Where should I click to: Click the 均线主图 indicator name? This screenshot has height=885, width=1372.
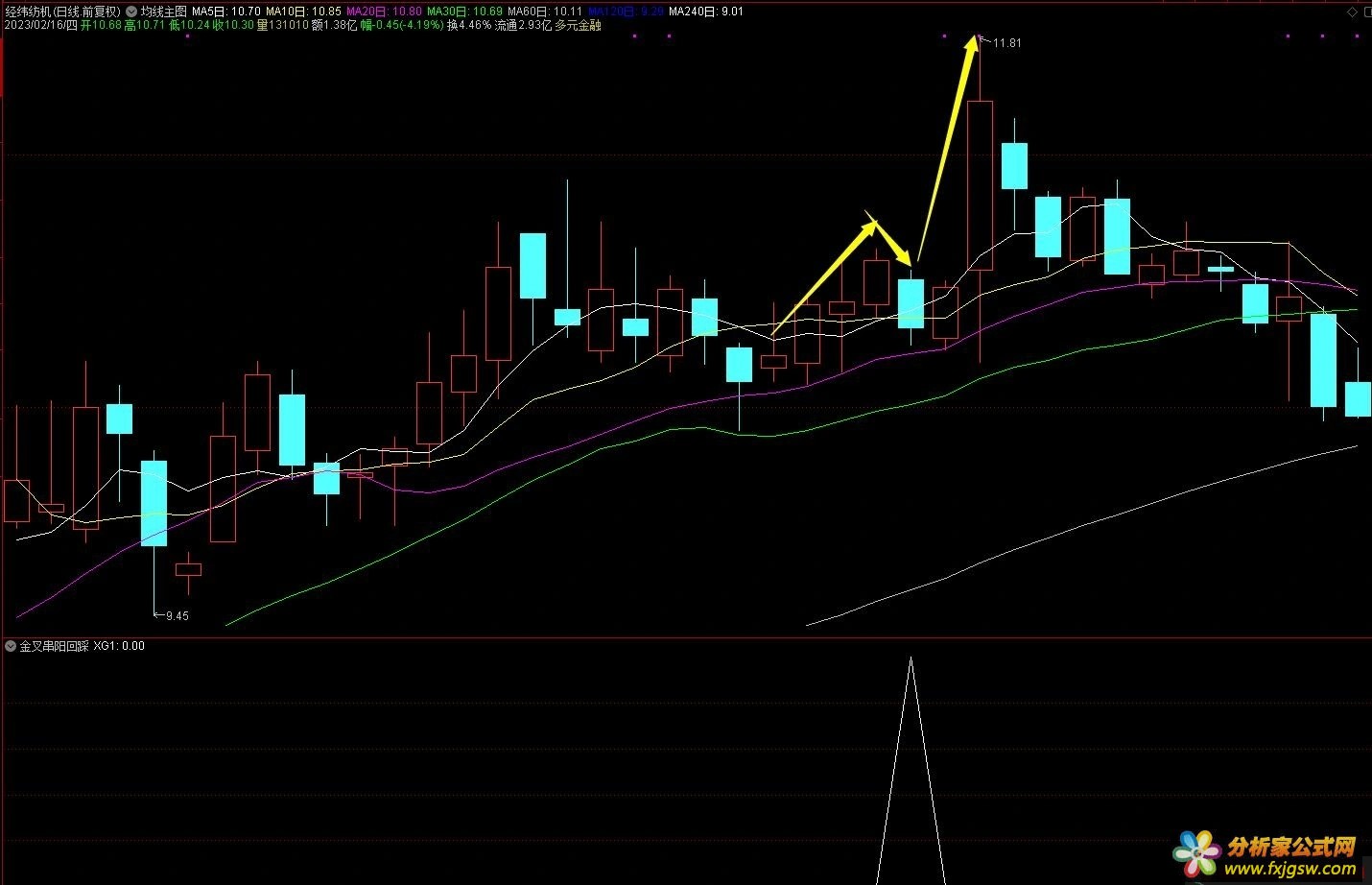click(163, 12)
